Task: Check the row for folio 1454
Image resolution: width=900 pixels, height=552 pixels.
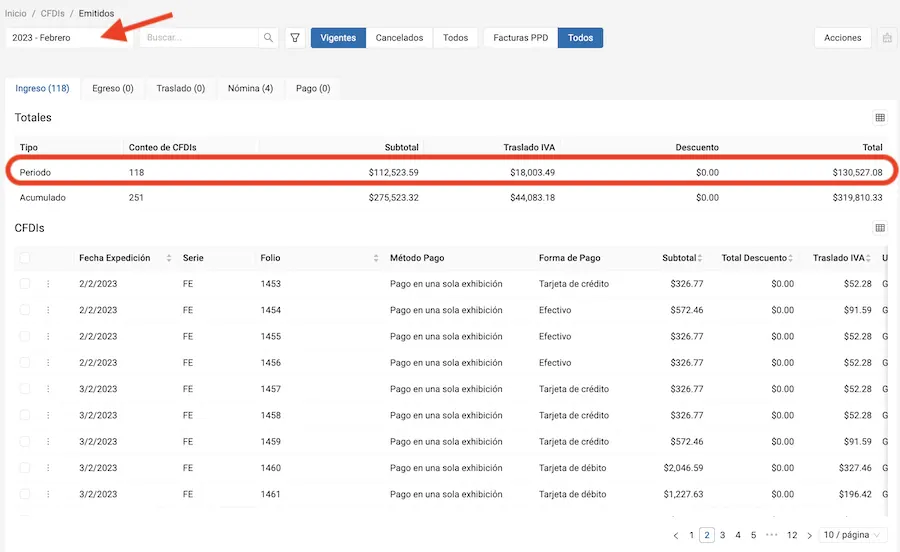Action: click(25, 310)
